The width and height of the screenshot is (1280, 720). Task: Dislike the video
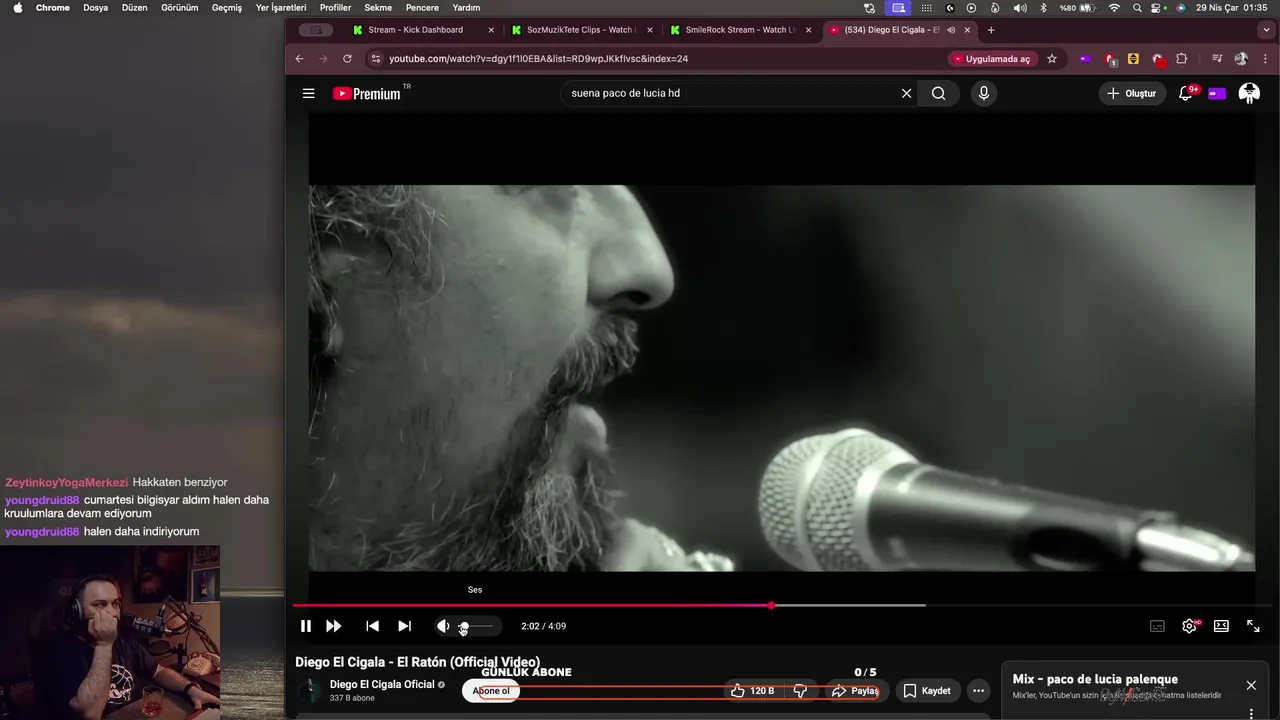[x=800, y=691]
